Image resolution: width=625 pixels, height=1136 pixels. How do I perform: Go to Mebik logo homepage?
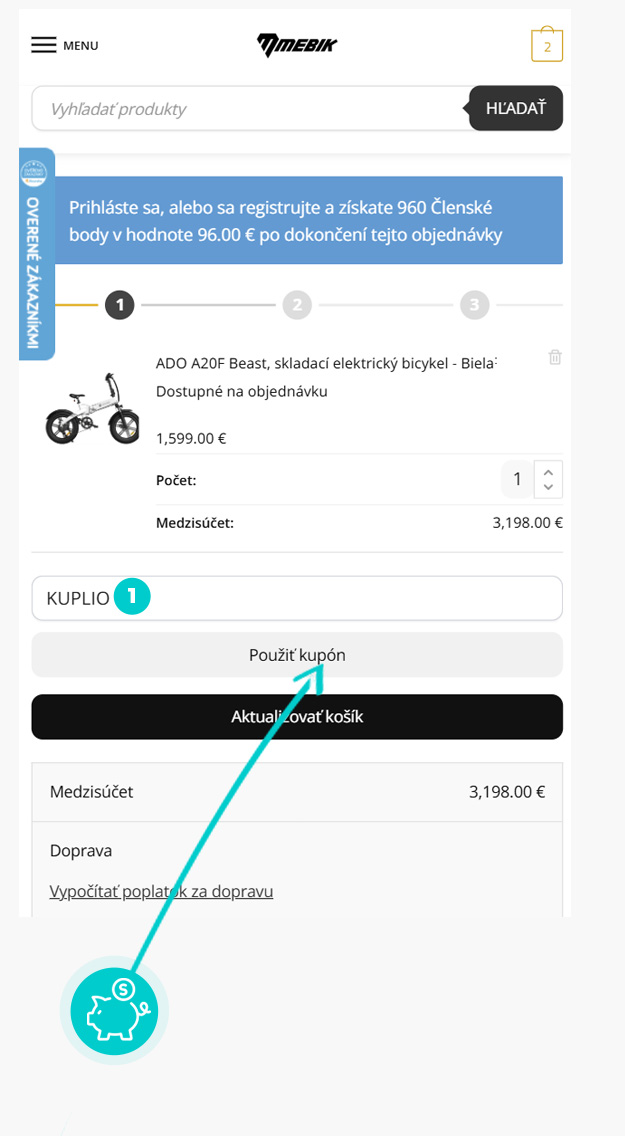(297, 46)
